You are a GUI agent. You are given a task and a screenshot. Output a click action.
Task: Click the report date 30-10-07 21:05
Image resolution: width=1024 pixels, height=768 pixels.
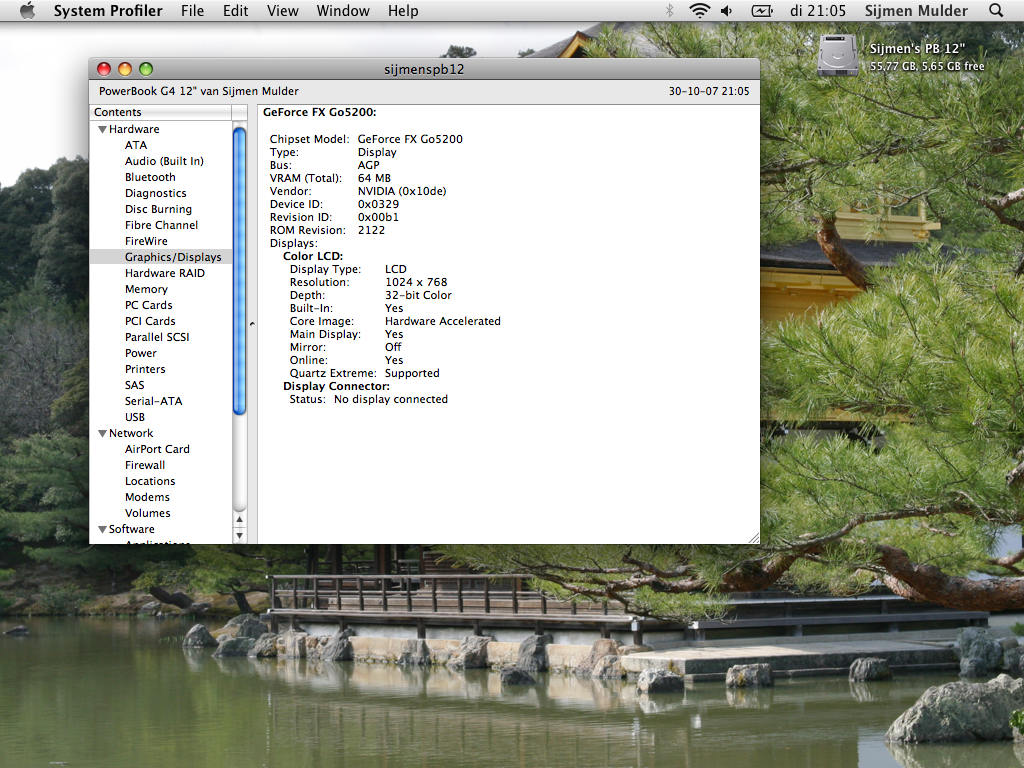[x=709, y=91]
